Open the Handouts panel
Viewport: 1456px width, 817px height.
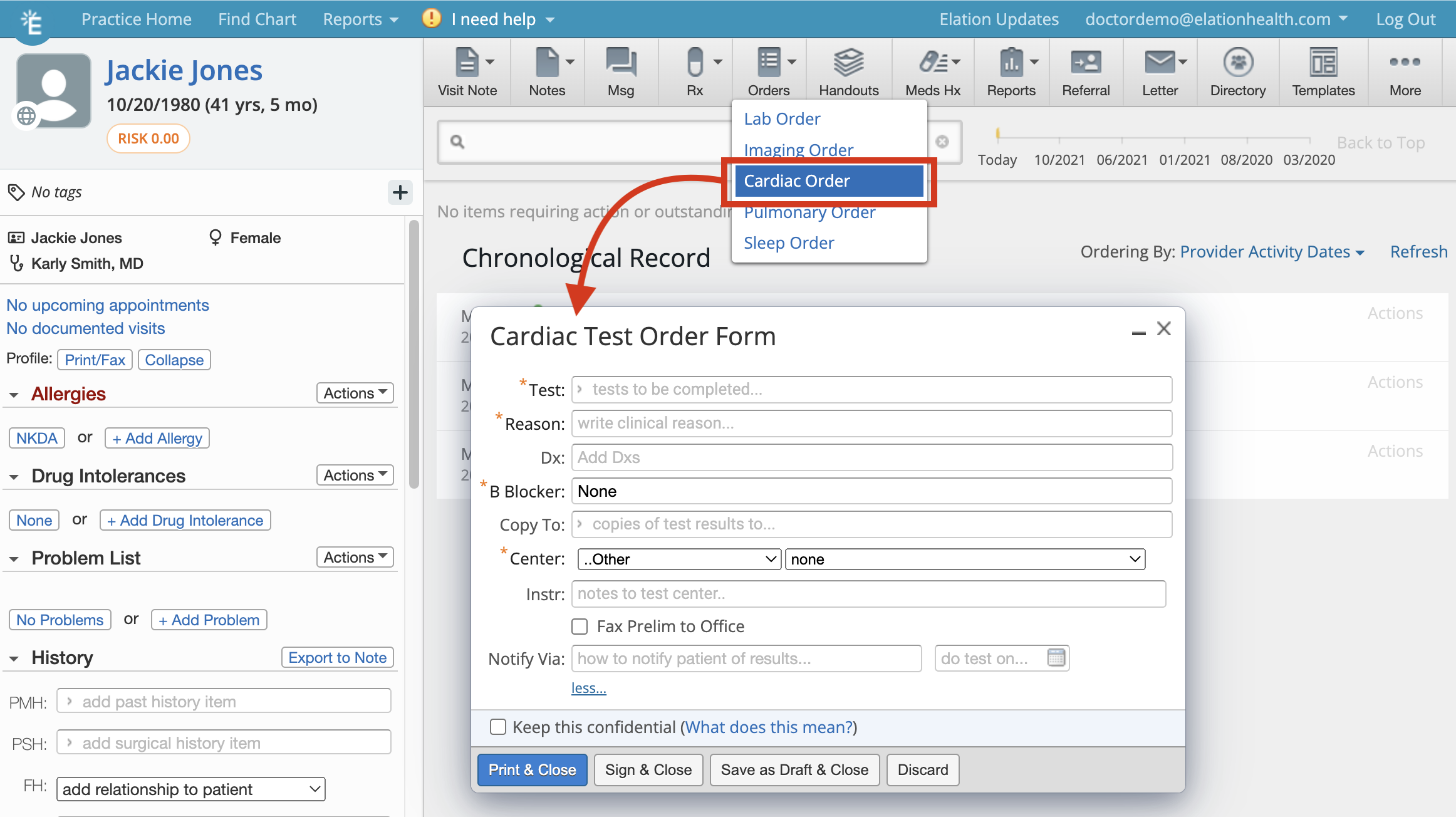(x=848, y=71)
